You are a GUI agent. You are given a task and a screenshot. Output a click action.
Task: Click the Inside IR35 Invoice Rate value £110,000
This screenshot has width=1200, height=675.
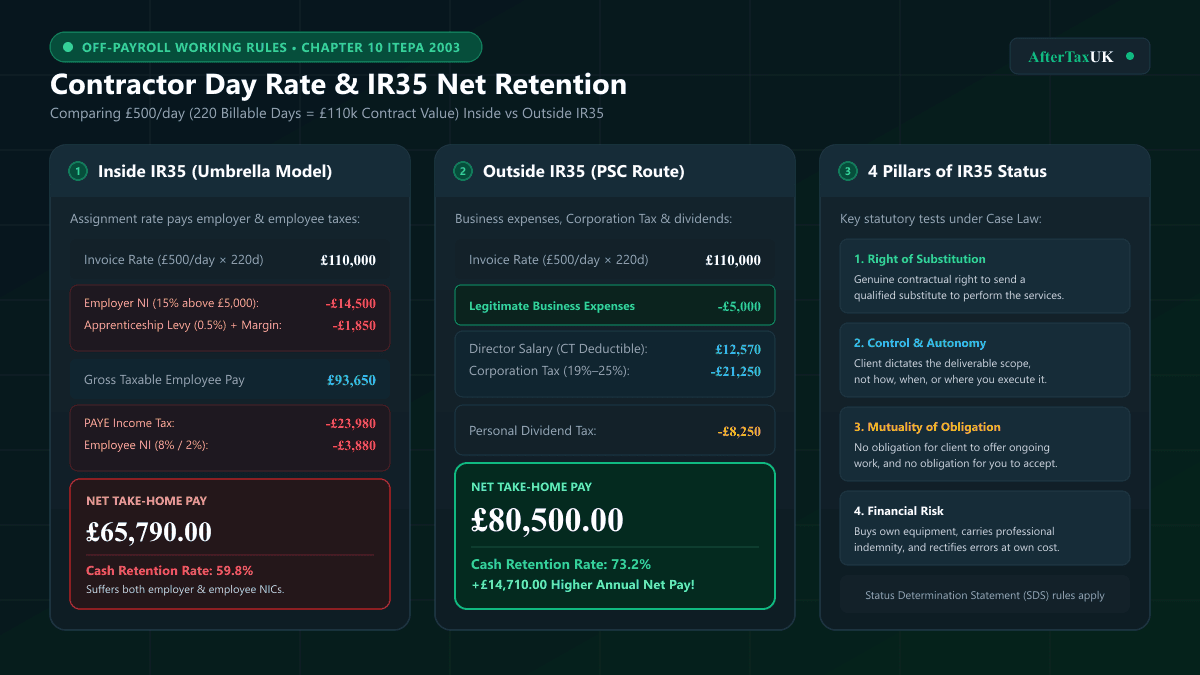[348, 260]
